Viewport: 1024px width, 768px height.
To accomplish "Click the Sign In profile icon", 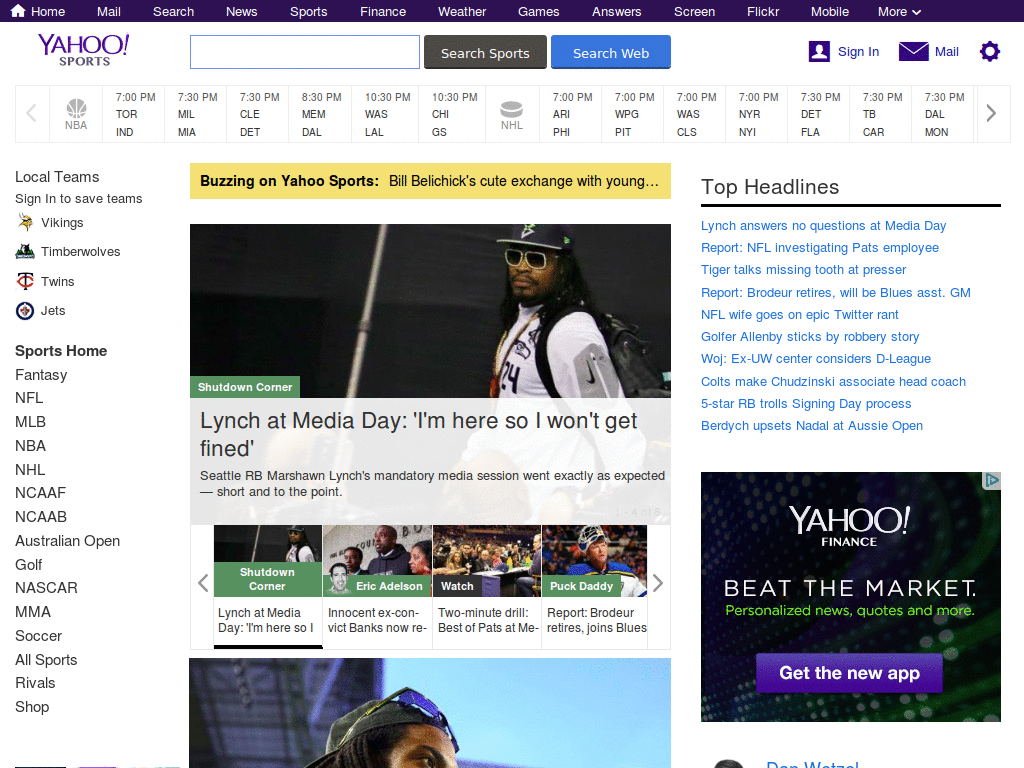I will tap(819, 52).
